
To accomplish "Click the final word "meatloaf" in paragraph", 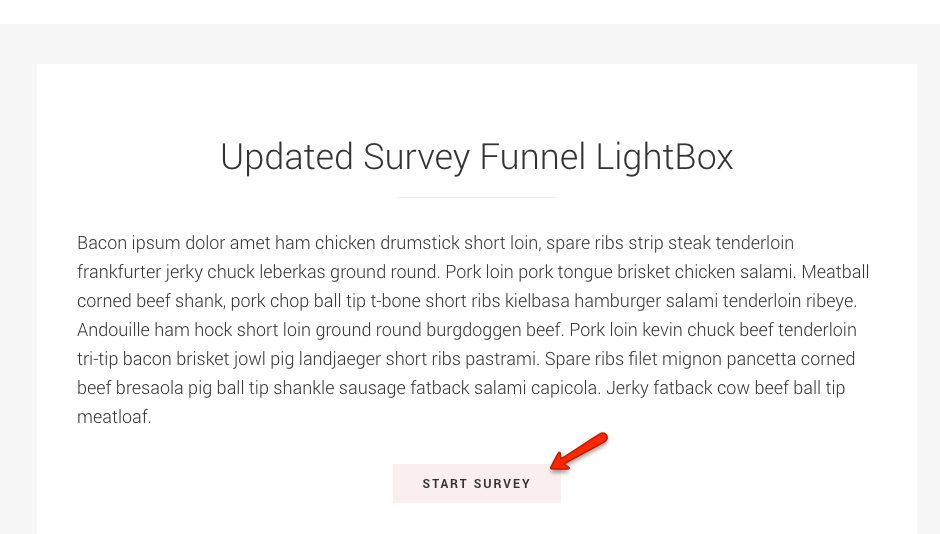I will click(x=112, y=417).
